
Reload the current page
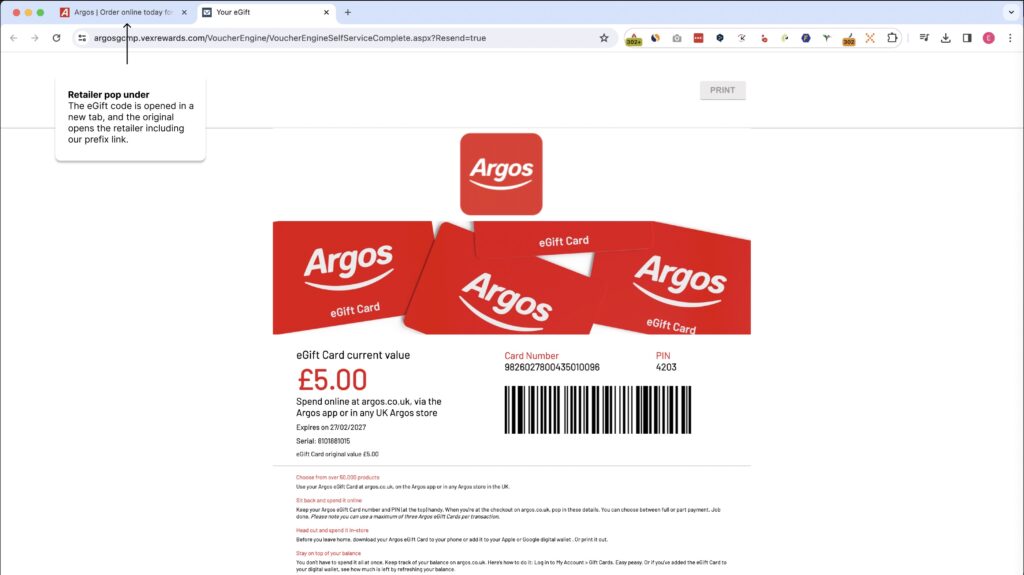[x=57, y=38]
